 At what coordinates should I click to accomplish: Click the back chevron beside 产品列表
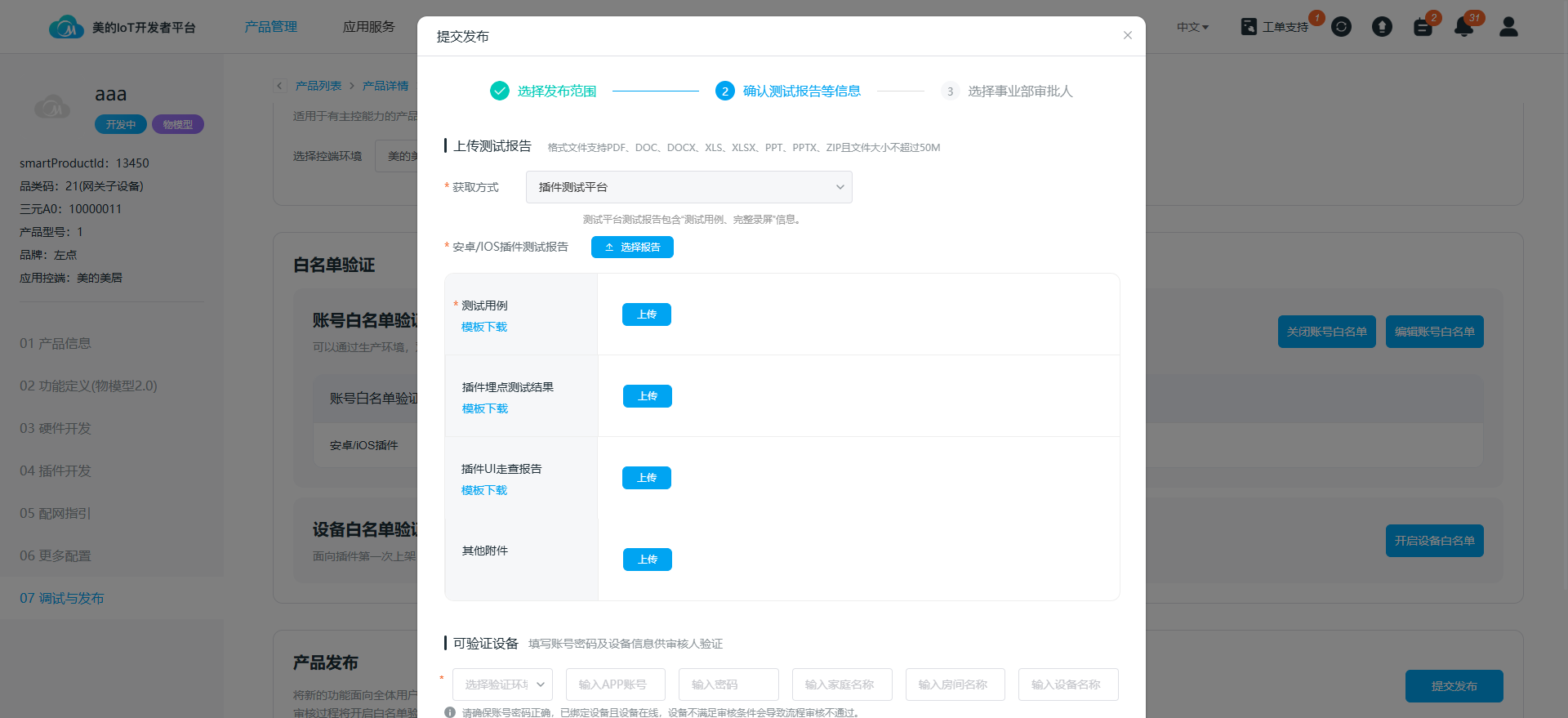point(280,86)
